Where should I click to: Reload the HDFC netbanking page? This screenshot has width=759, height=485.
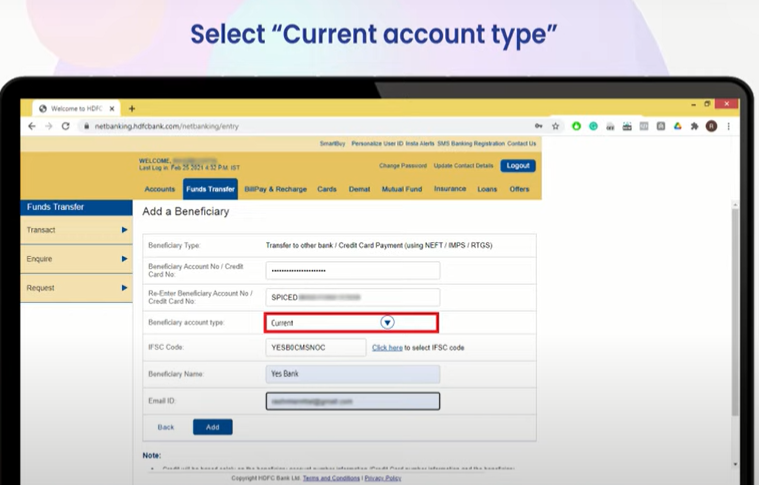[x=65, y=126]
